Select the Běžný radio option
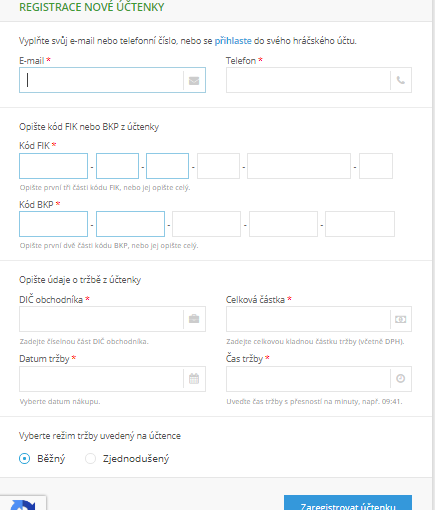 [x=24, y=459]
